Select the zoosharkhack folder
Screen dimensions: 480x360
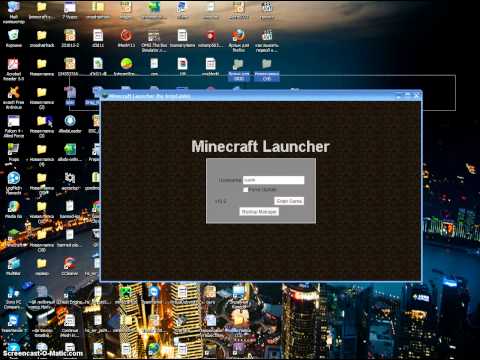point(42,38)
